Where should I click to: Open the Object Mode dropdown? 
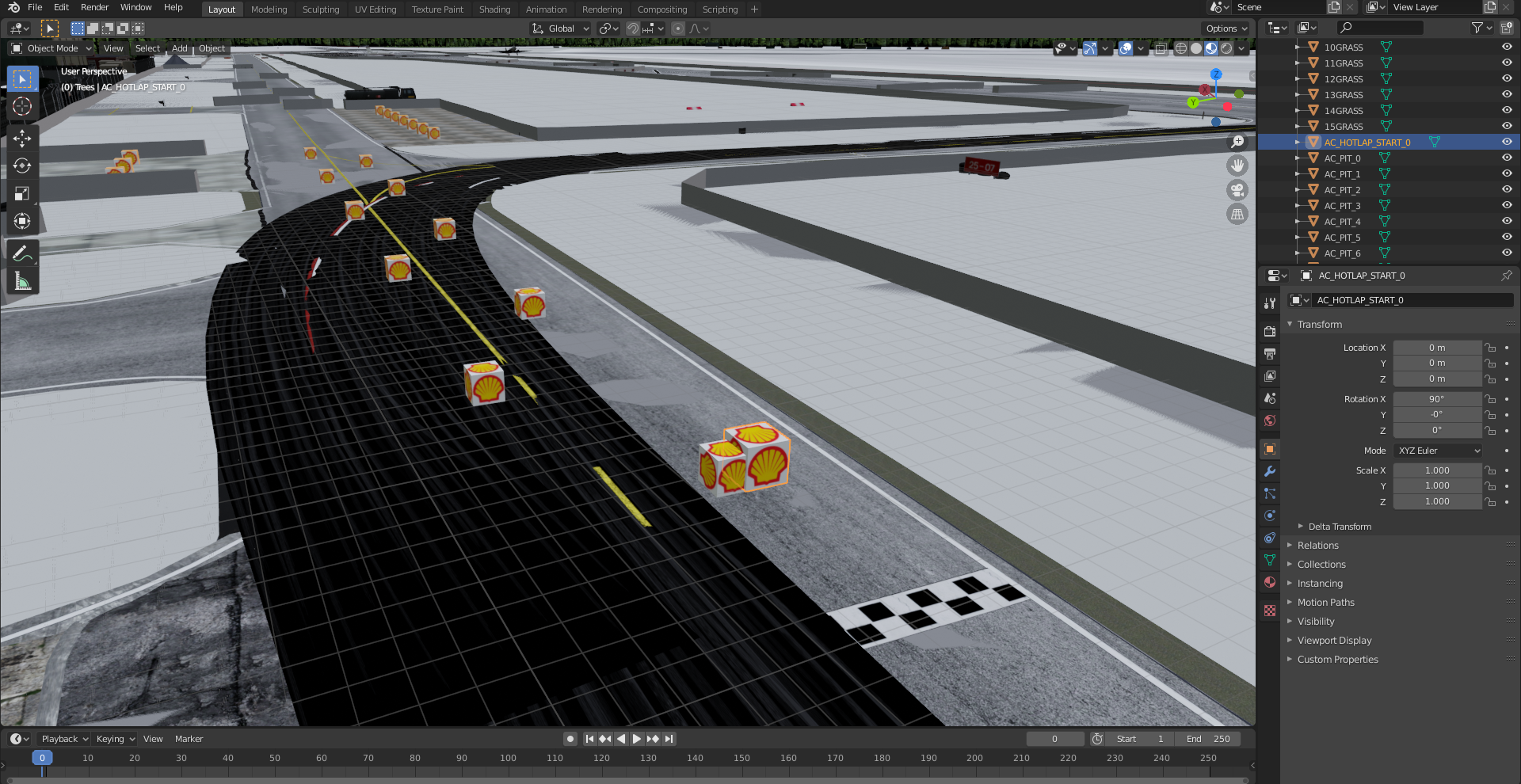52,48
